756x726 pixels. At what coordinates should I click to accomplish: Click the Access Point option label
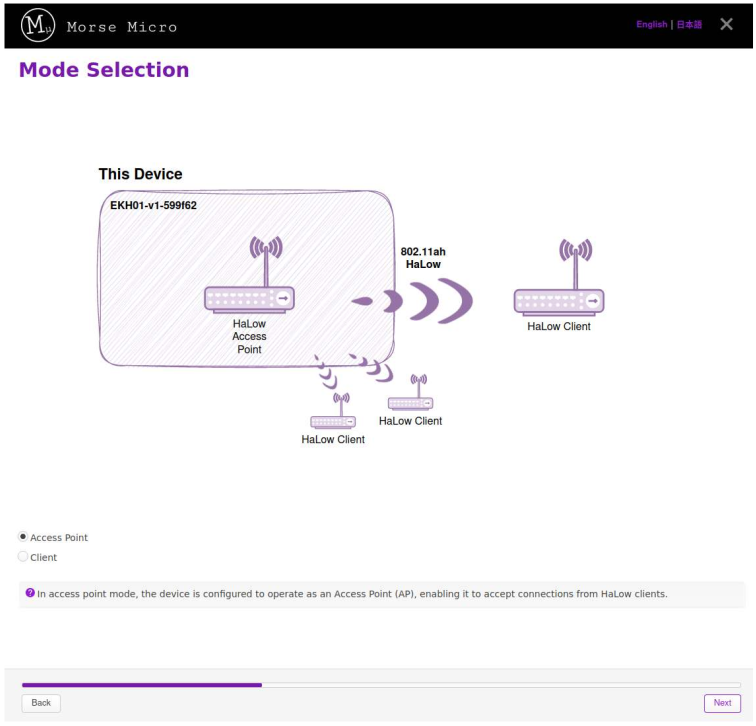coord(59,538)
